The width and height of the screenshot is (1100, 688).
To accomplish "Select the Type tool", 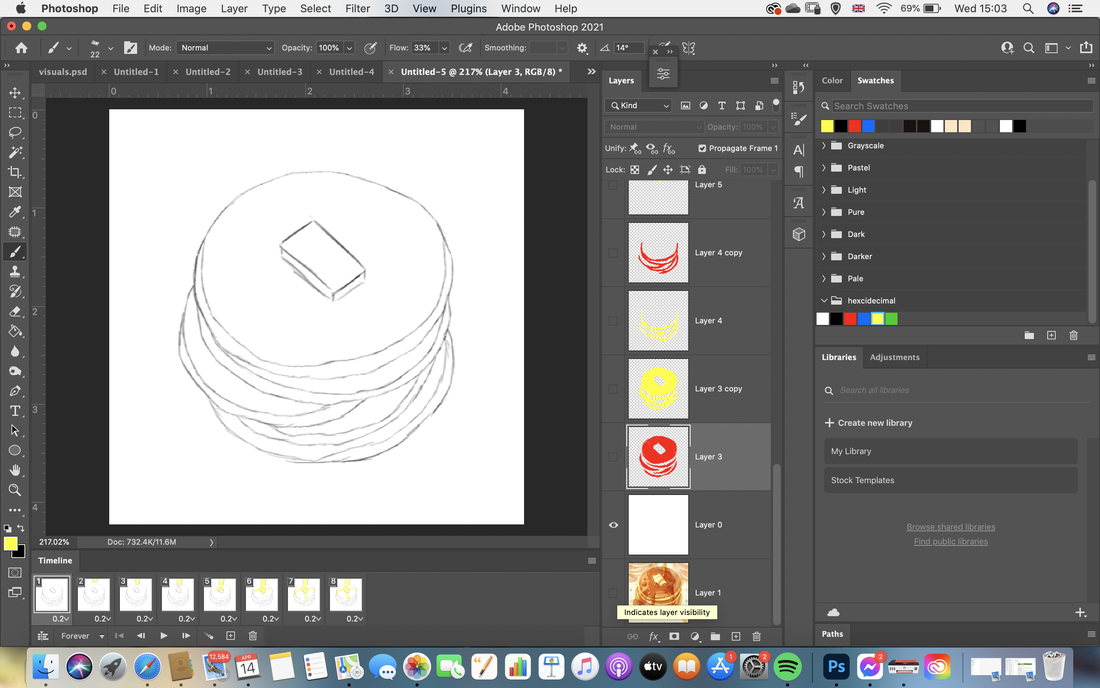I will pos(15,411).
